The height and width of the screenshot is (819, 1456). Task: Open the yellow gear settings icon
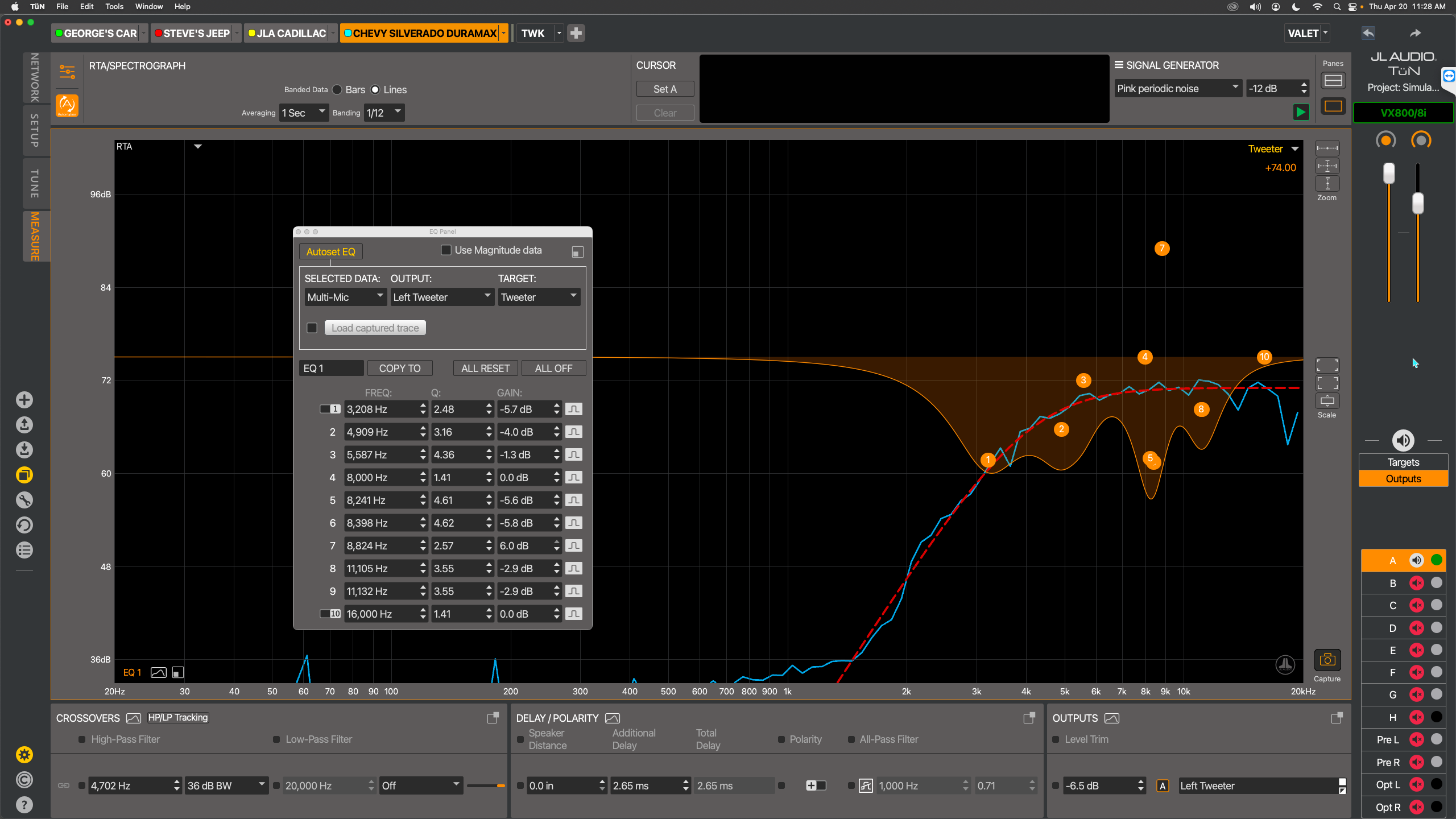coord(24,755)
